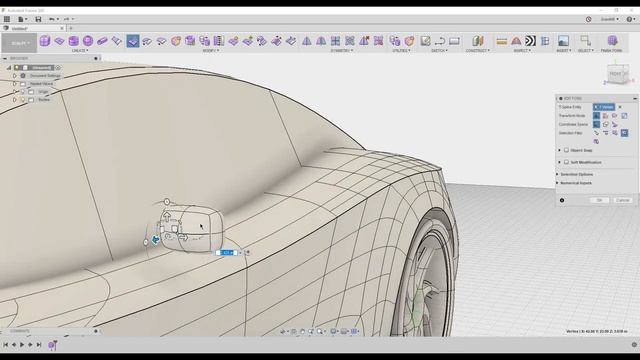
Task: Open the SCULPT workspace switcher
Action: [x=19, y=43]
